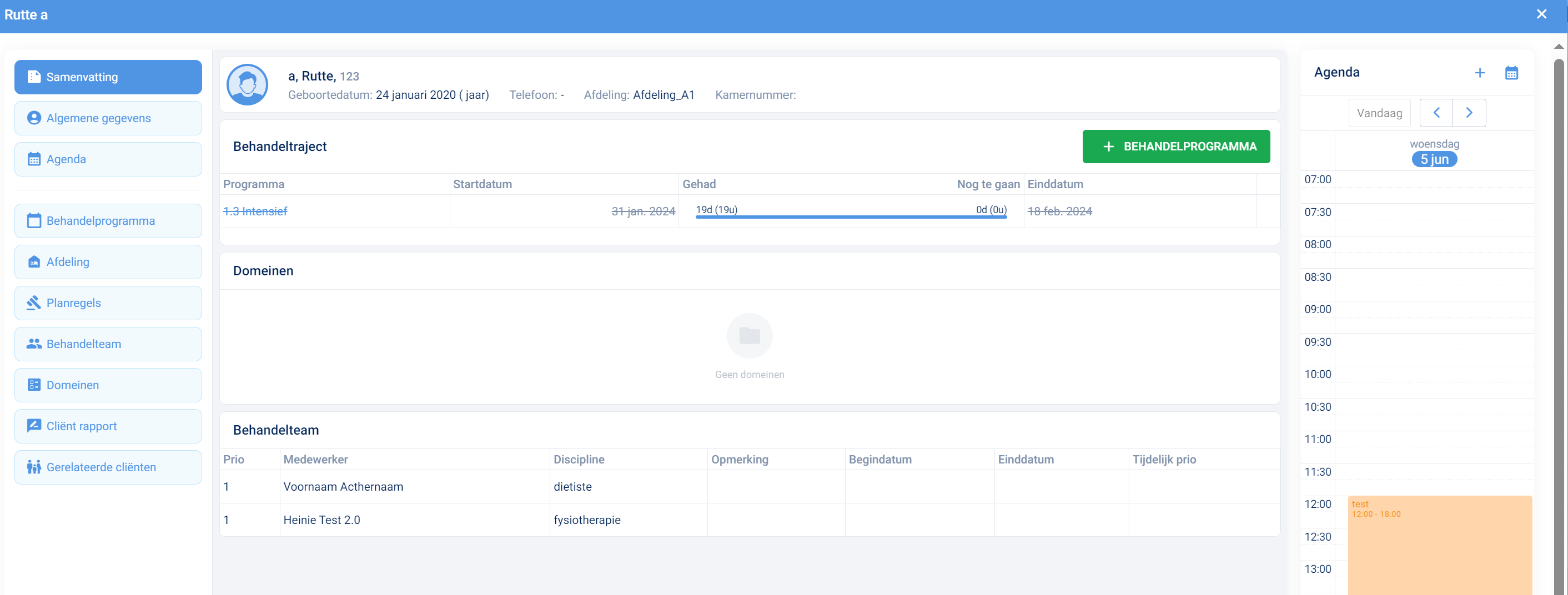
Task: Open the Cliënt rapport page
Action: pos(108,426)
